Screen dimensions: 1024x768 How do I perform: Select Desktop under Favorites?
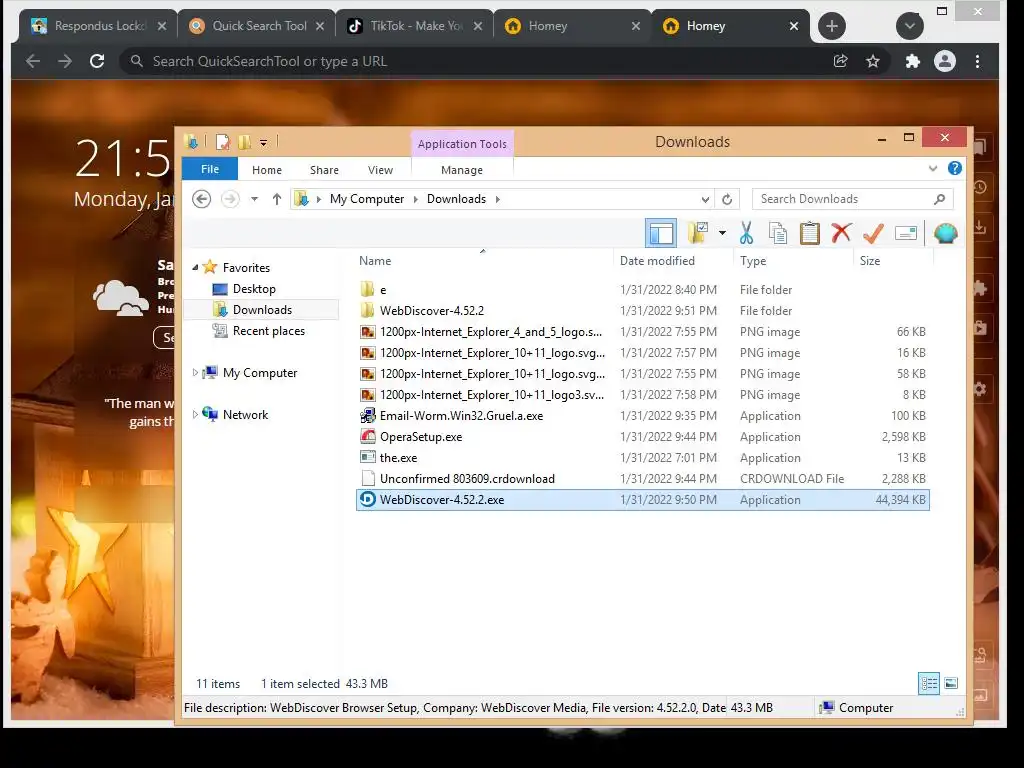(x=254, y=289)
